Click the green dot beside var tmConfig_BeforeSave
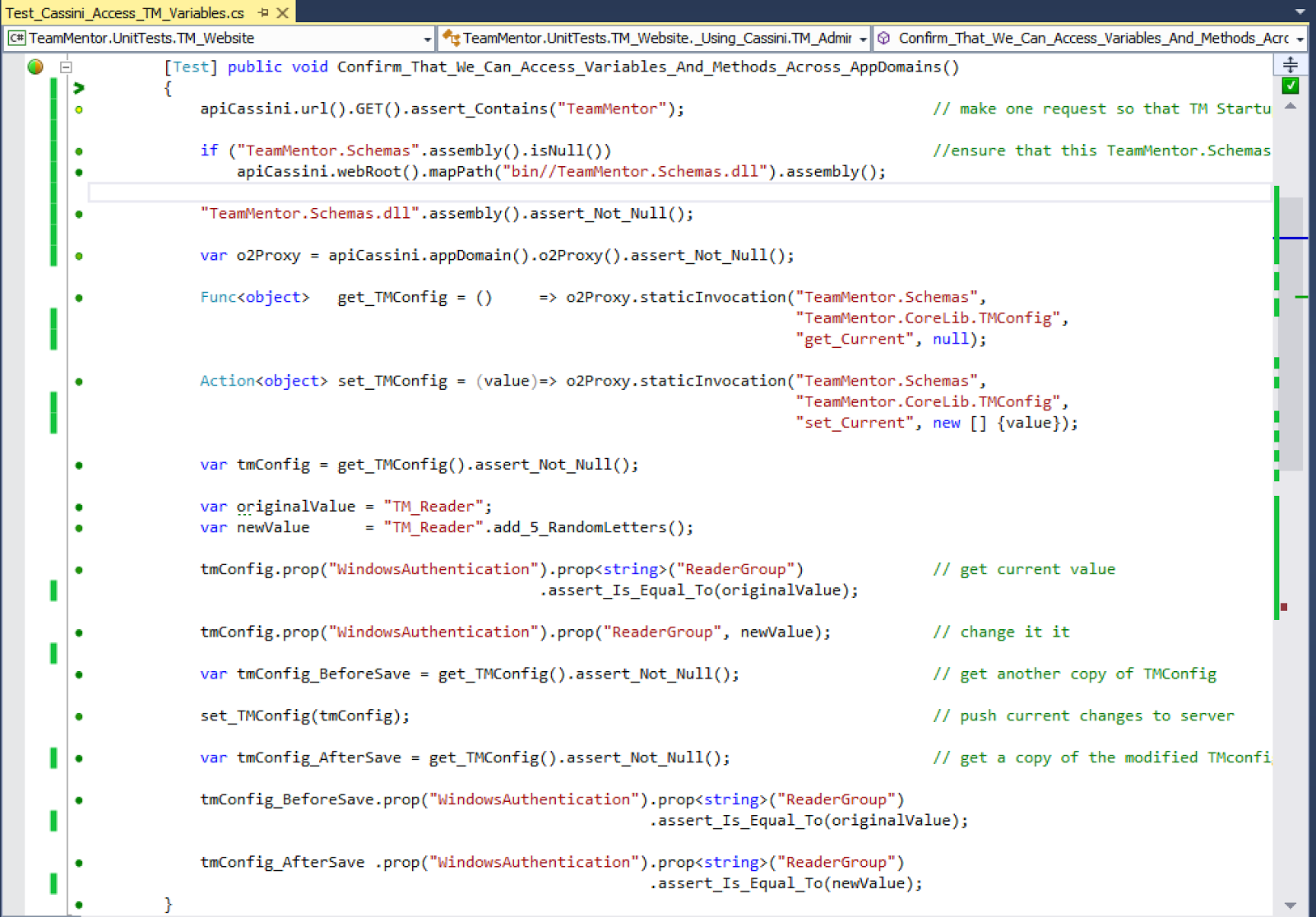Screen dimensions: 1316x917 79,674
